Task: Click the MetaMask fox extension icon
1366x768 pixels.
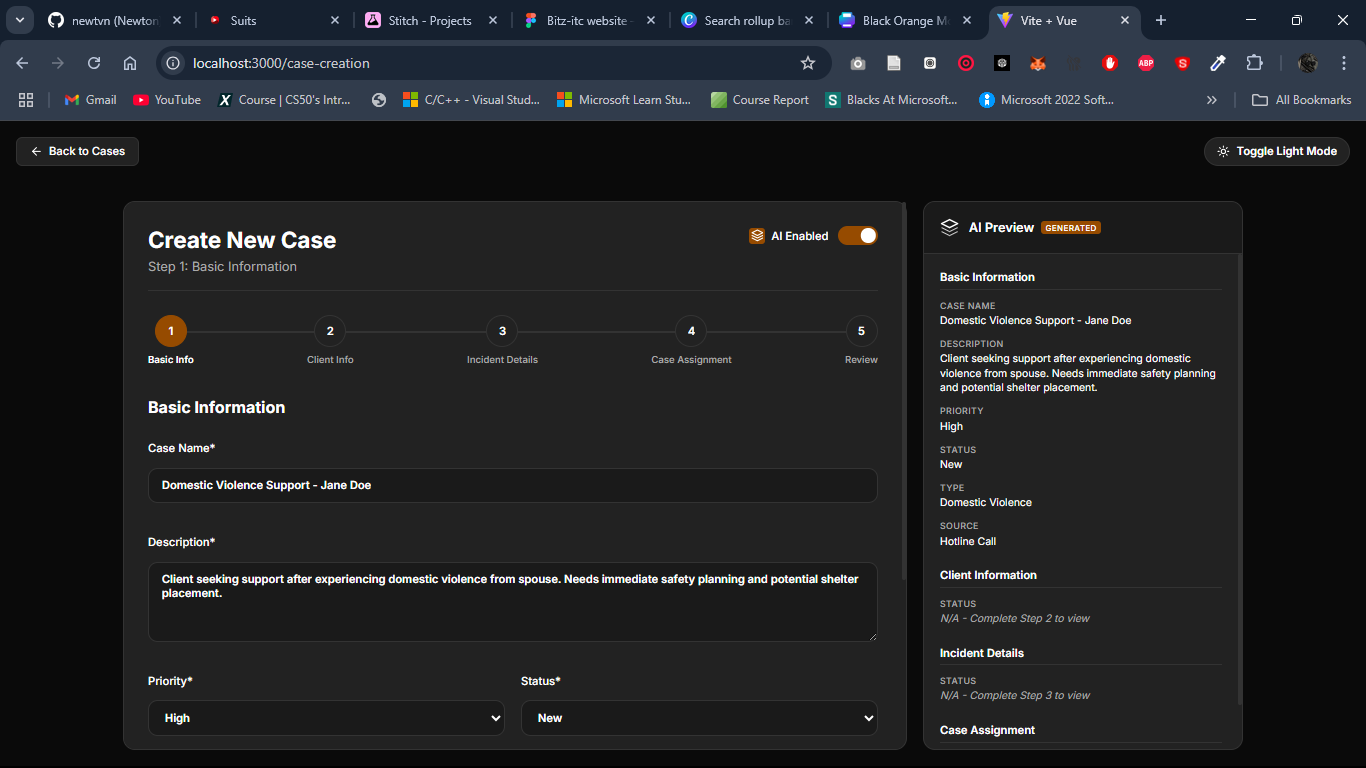Action: [1038, 63]
